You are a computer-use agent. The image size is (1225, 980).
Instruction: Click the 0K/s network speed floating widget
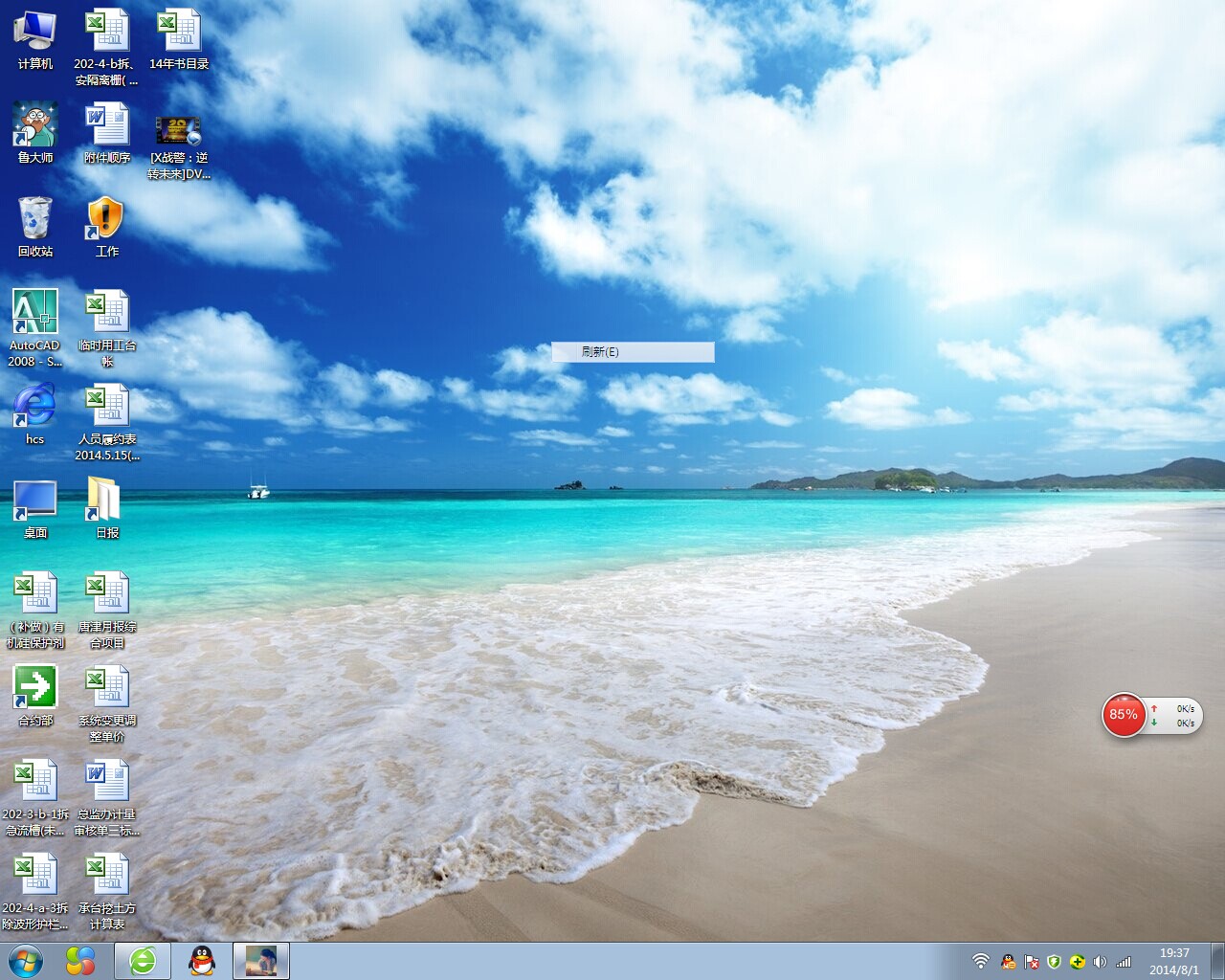[1174, 716]
